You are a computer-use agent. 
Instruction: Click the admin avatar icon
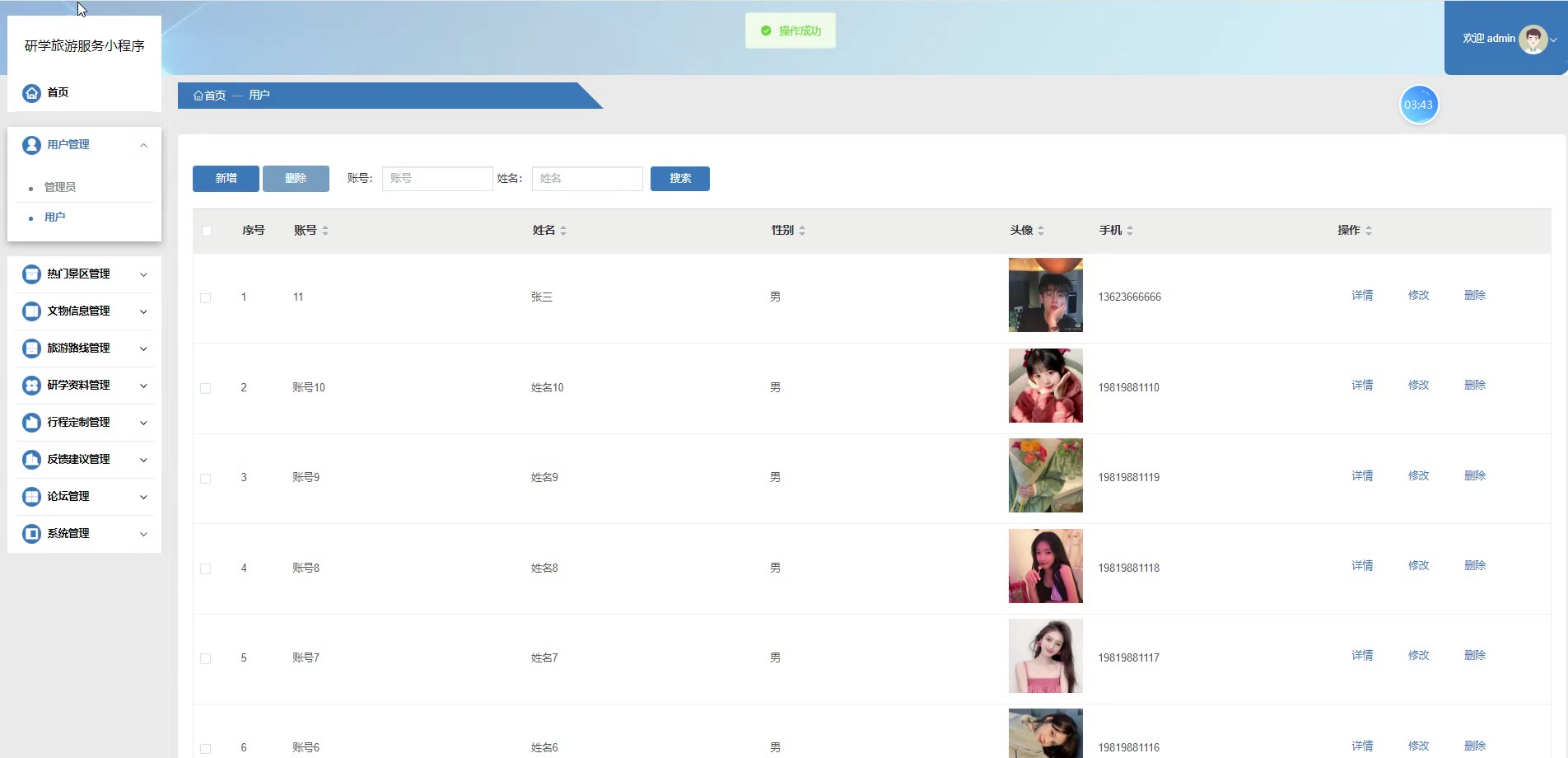click(1533, 39)
